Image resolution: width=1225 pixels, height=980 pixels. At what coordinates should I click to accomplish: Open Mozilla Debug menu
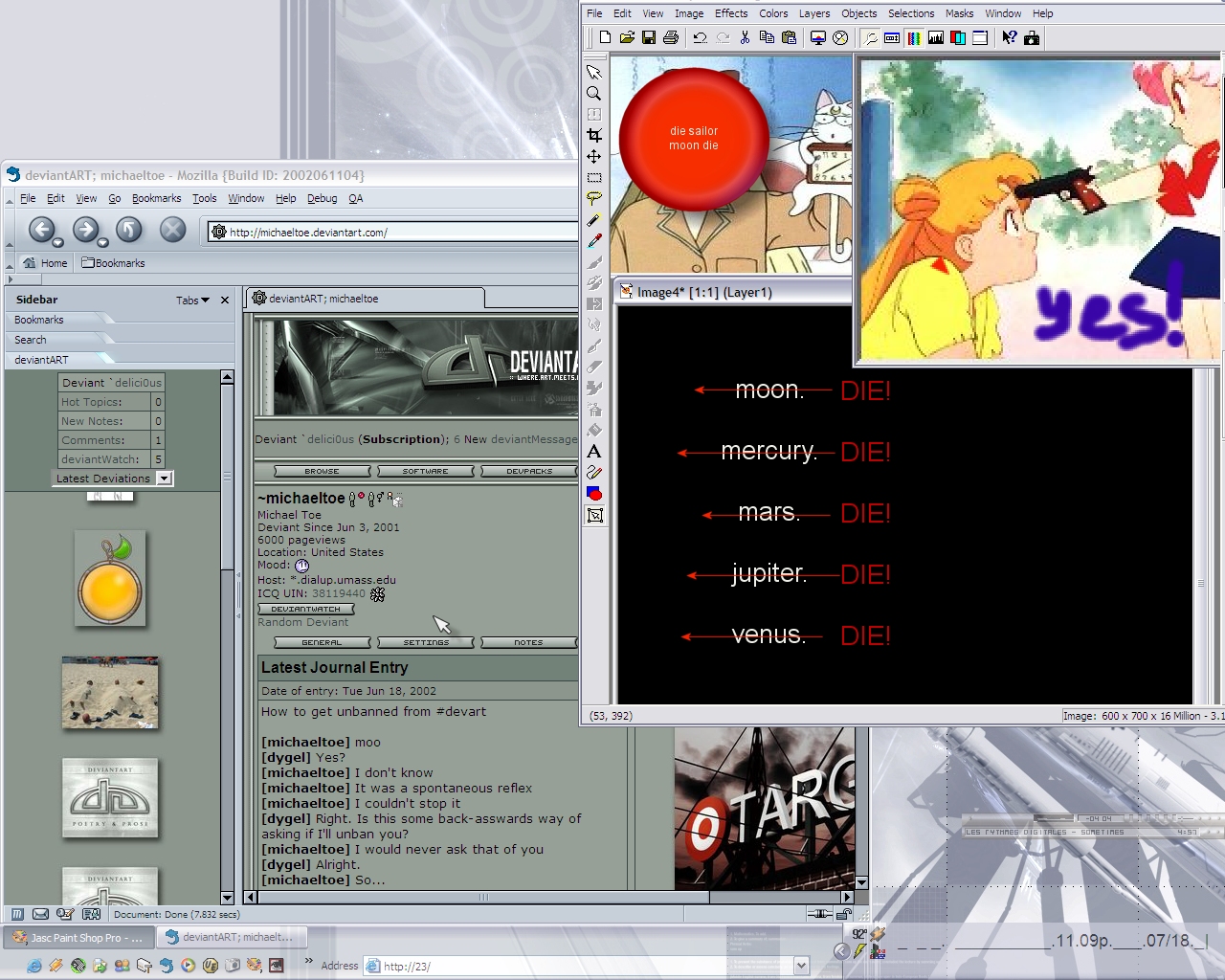point(322,198)
